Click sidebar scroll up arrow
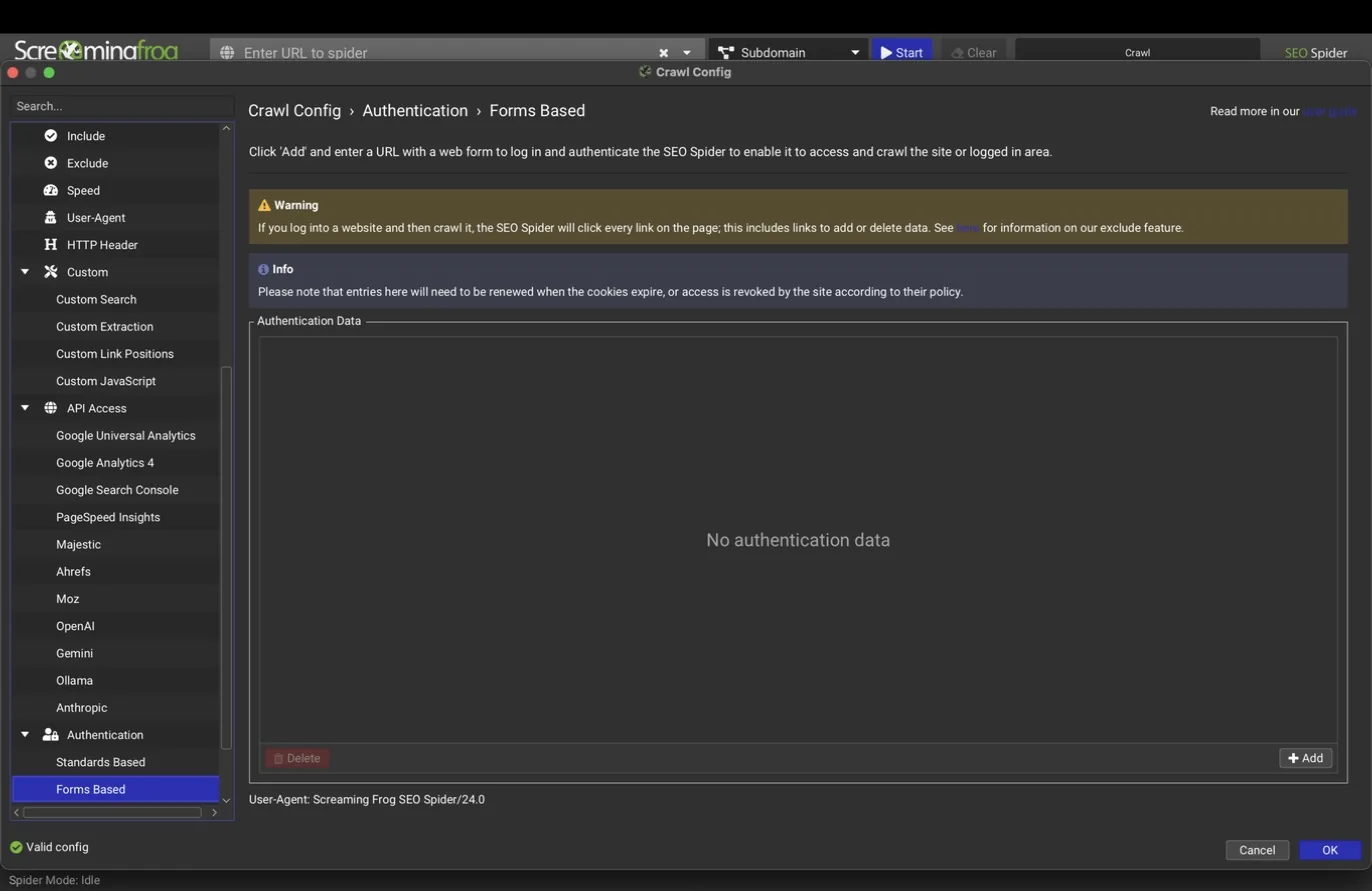Viewport: 1372px width, 891px height. pos(226,128)
